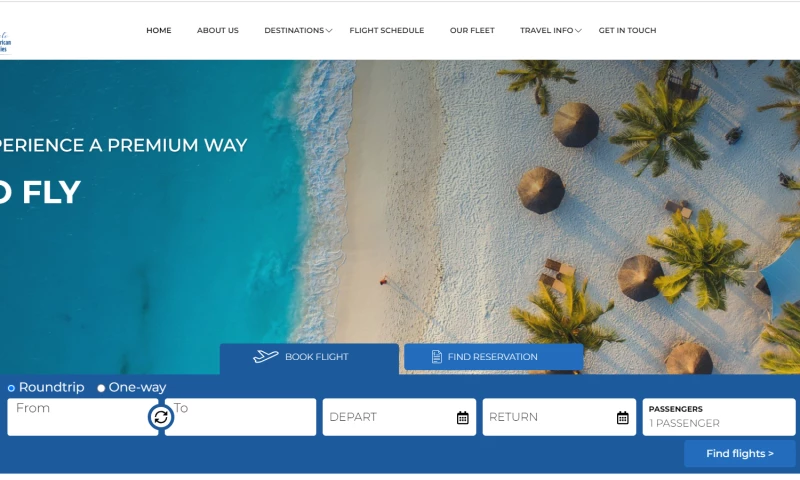Screen dimensions: 800x480
Task: Open the Passengers selector
Action: tap(719, 417)
